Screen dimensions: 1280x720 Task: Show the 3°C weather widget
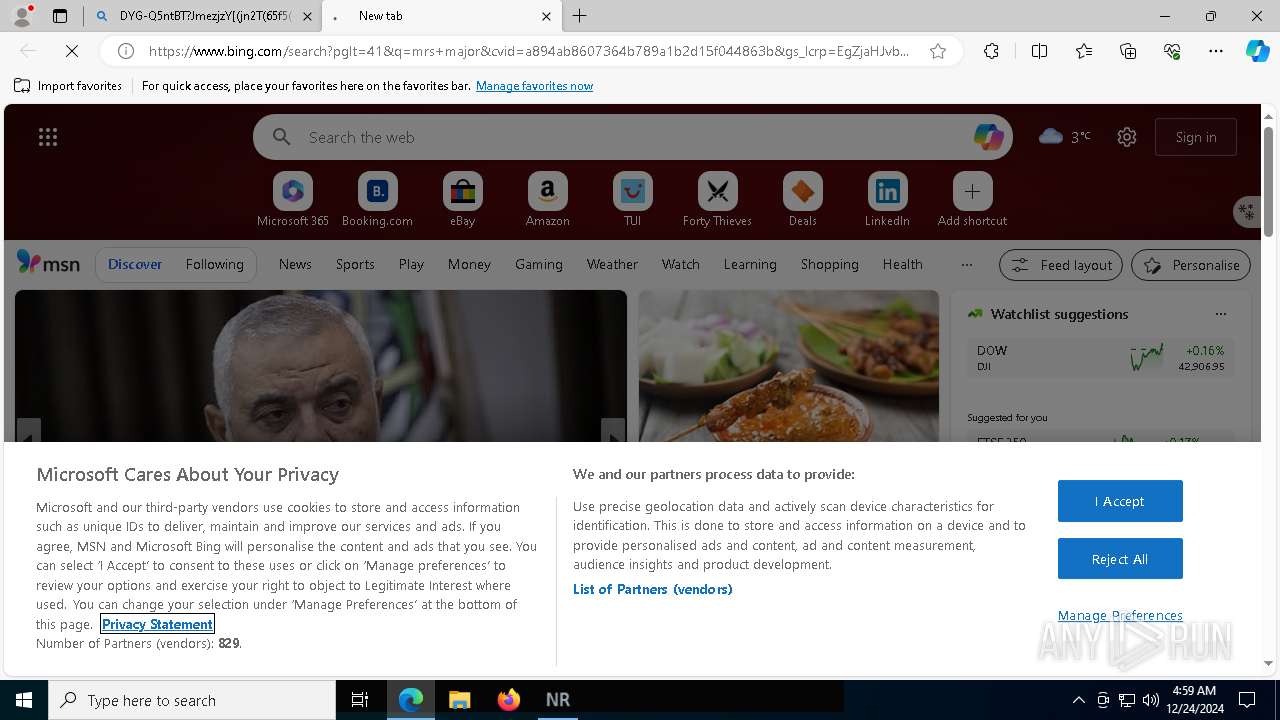point(1065,137)
